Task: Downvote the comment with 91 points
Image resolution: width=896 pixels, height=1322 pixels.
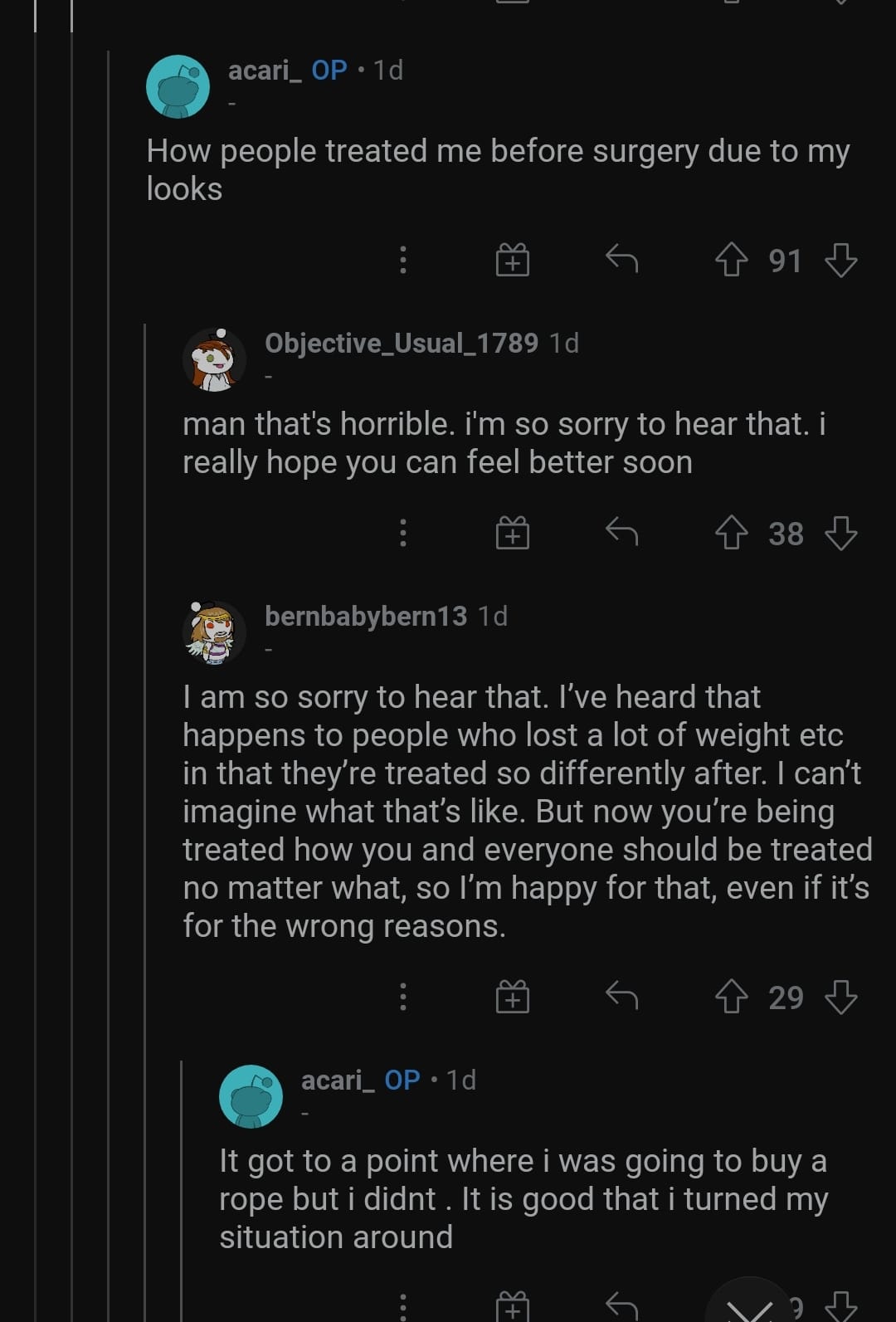Action: click(840, 260)
